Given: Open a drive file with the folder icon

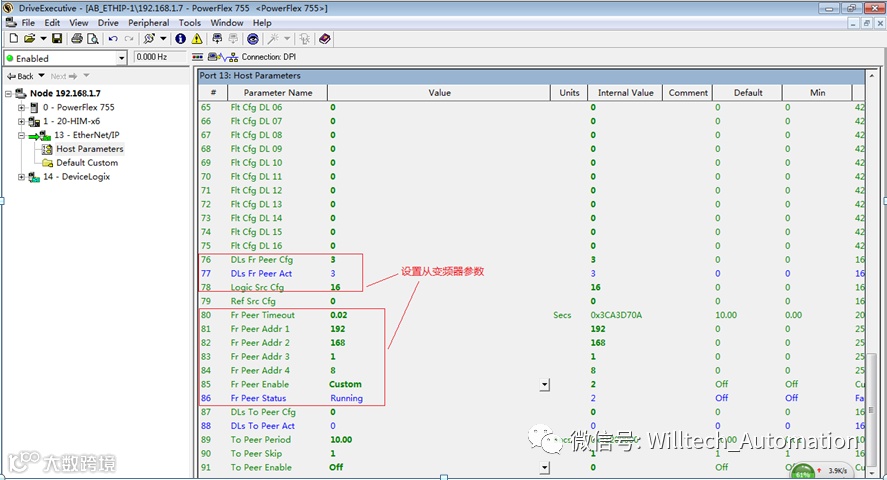Looking at the screenshot, I should pyautogui.click(x=29, y=38).
